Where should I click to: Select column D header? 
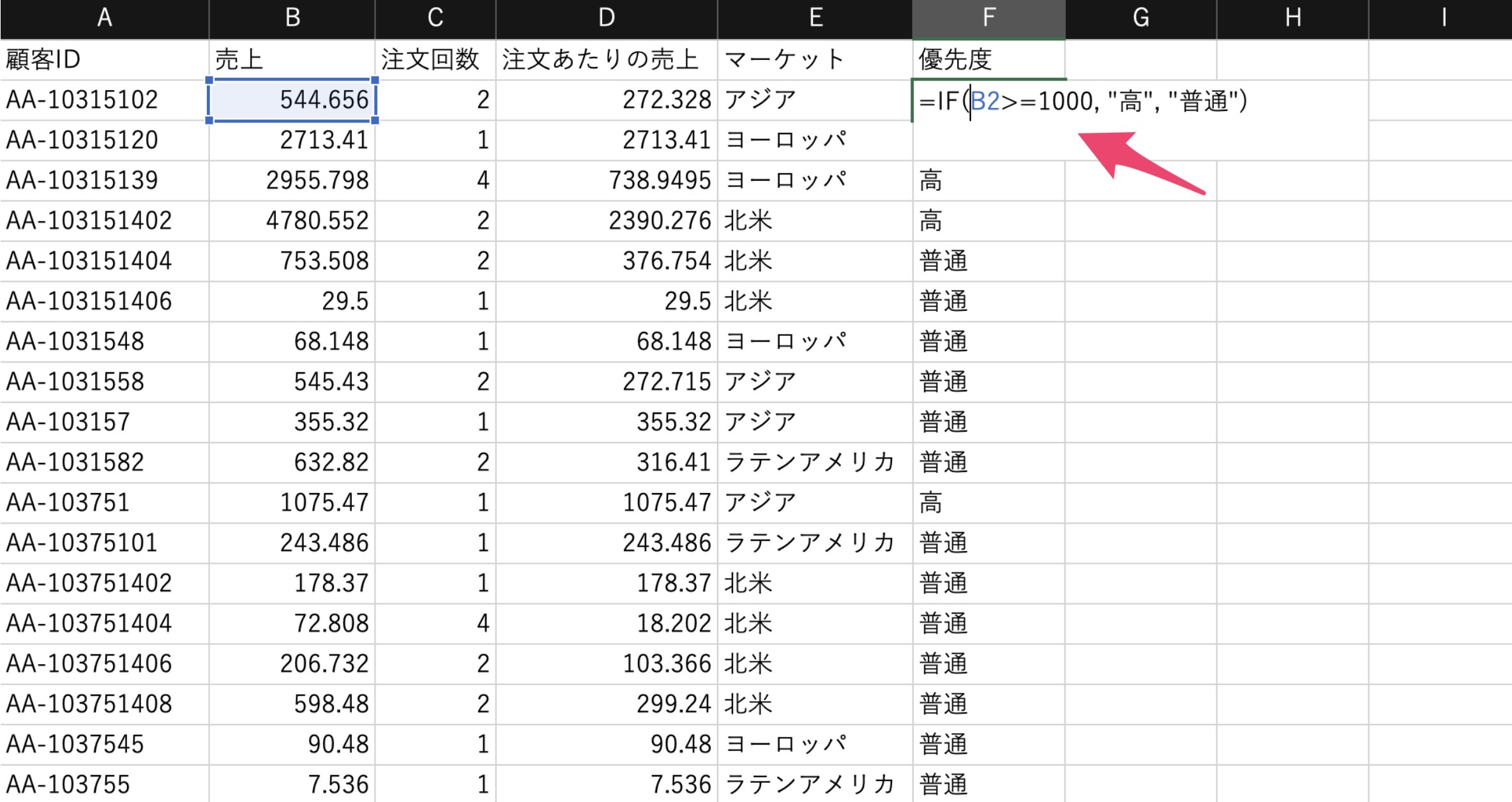607,19
